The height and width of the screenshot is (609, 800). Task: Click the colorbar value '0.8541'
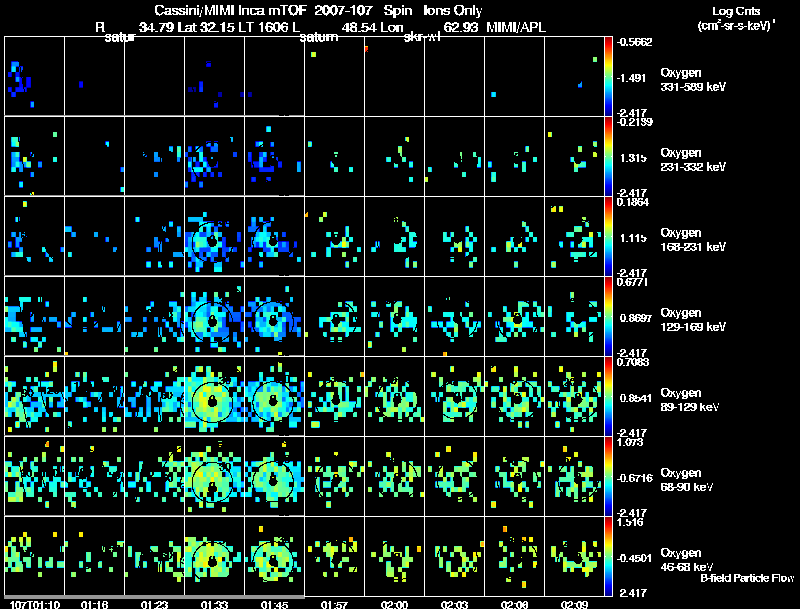[x=636, y=398]
